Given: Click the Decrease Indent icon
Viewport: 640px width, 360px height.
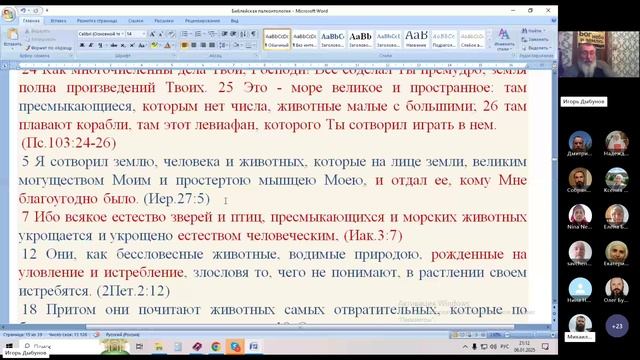Looking at the screenshot, I should click(x=225, y=34).
